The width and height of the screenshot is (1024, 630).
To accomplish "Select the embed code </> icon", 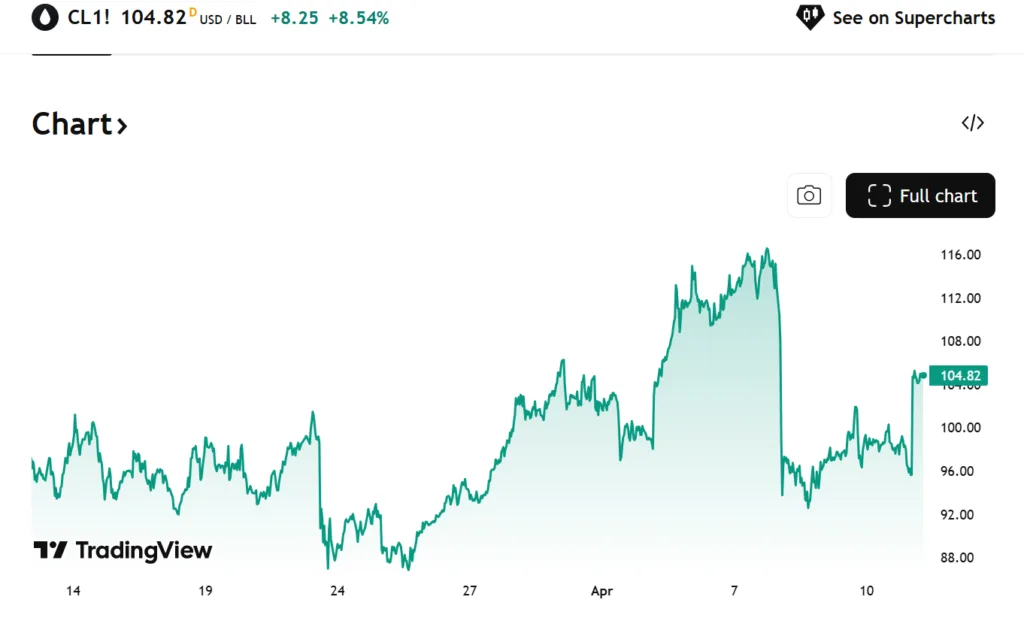I will [x=972, y=122].
